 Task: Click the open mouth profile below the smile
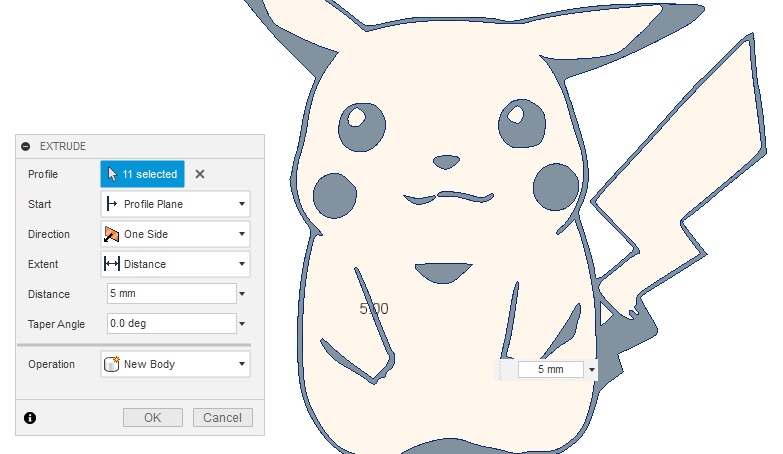(x=443, y=272)
